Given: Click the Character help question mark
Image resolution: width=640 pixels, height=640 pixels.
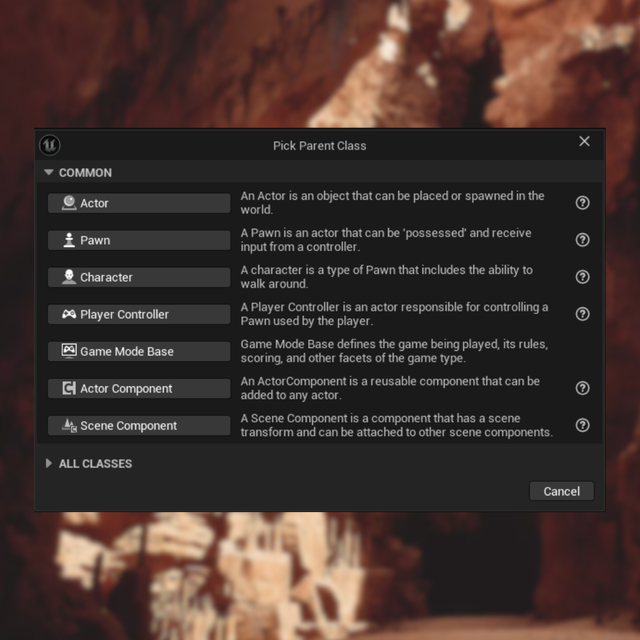Looking at the screenshot, I should 582,277.
